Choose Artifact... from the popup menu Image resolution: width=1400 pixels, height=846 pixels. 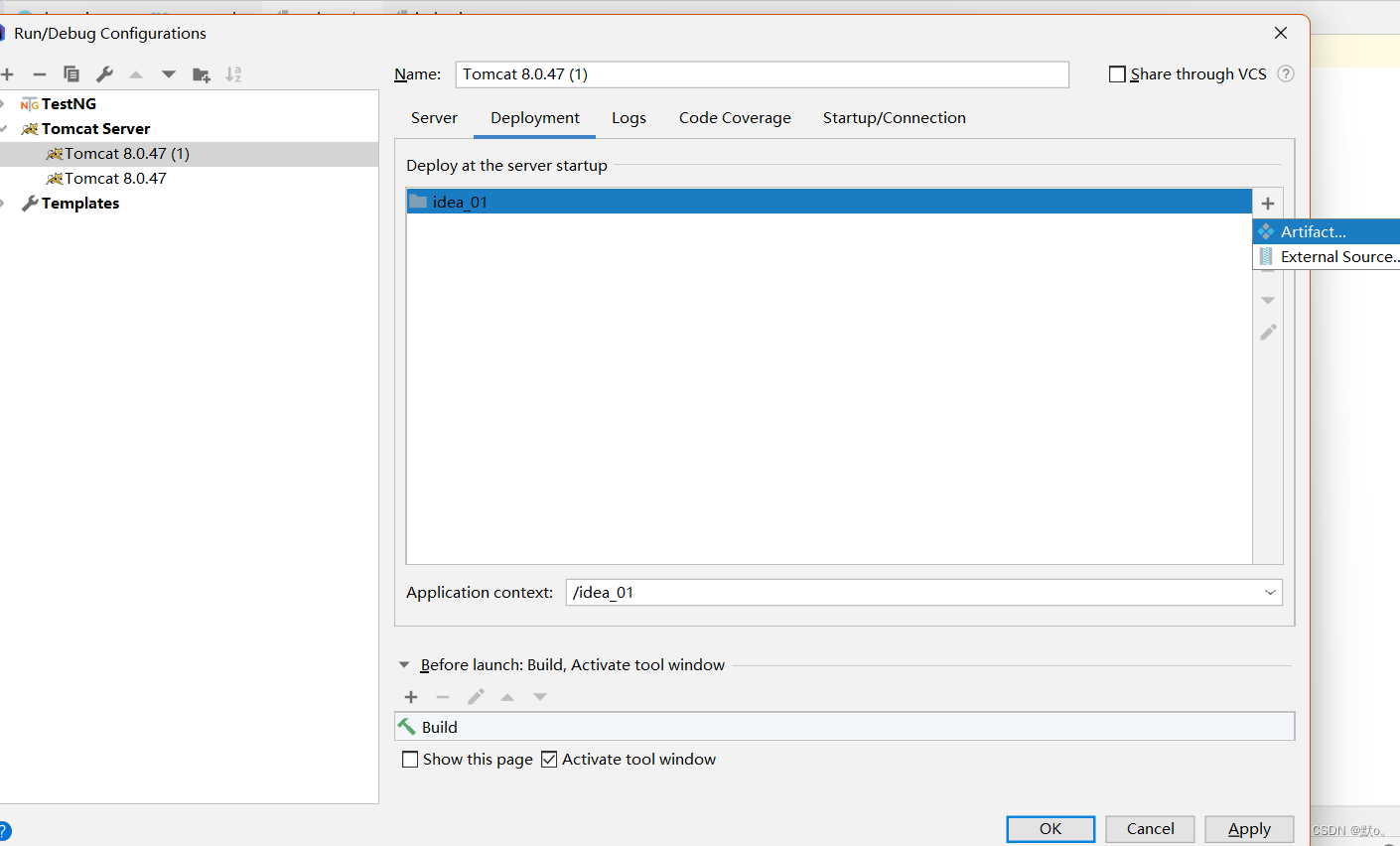1327,231
